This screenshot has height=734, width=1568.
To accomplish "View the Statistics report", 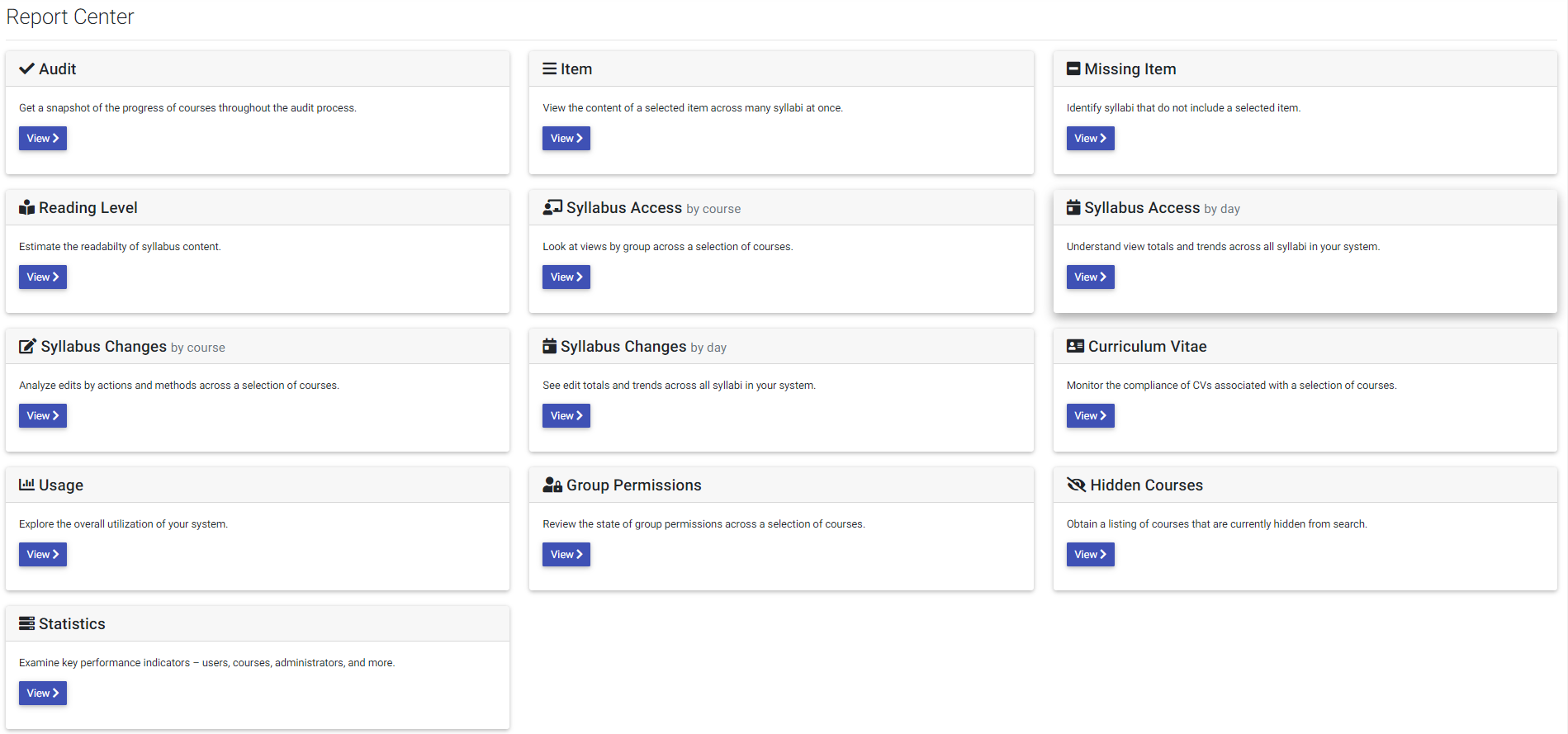I will click(x=43, y=693).
